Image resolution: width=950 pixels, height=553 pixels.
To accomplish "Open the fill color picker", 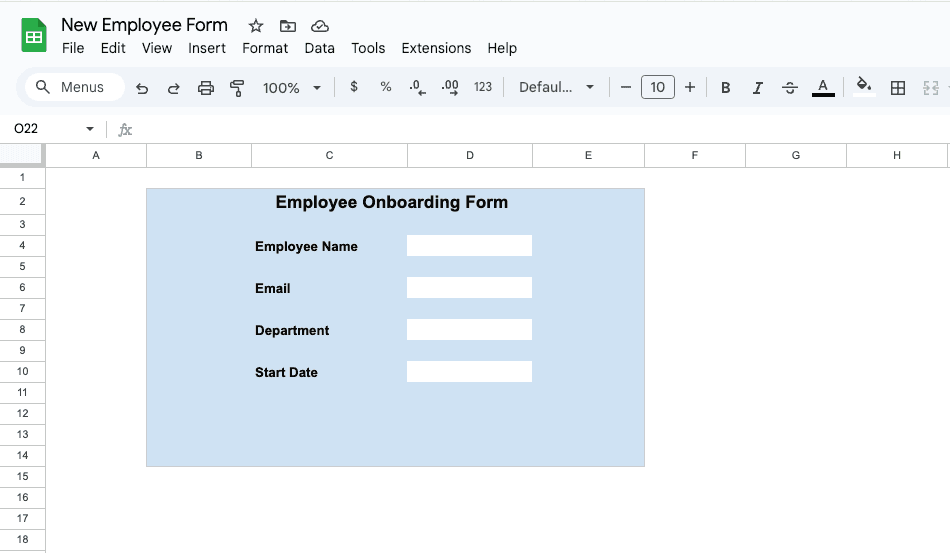I will [x=864, y=87].
